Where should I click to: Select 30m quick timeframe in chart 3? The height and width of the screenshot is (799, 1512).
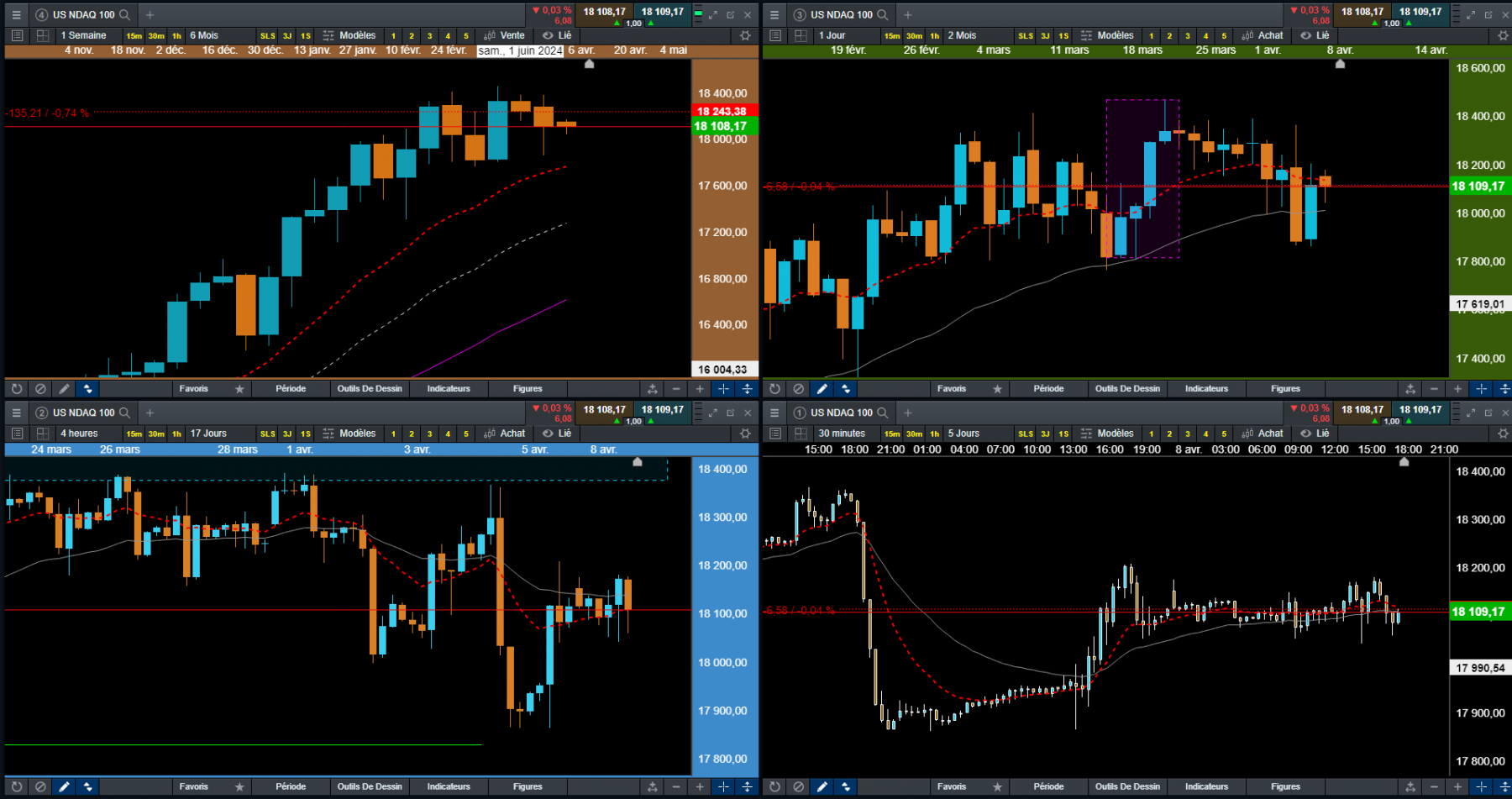pyautogui.click(x=914, y=36)
